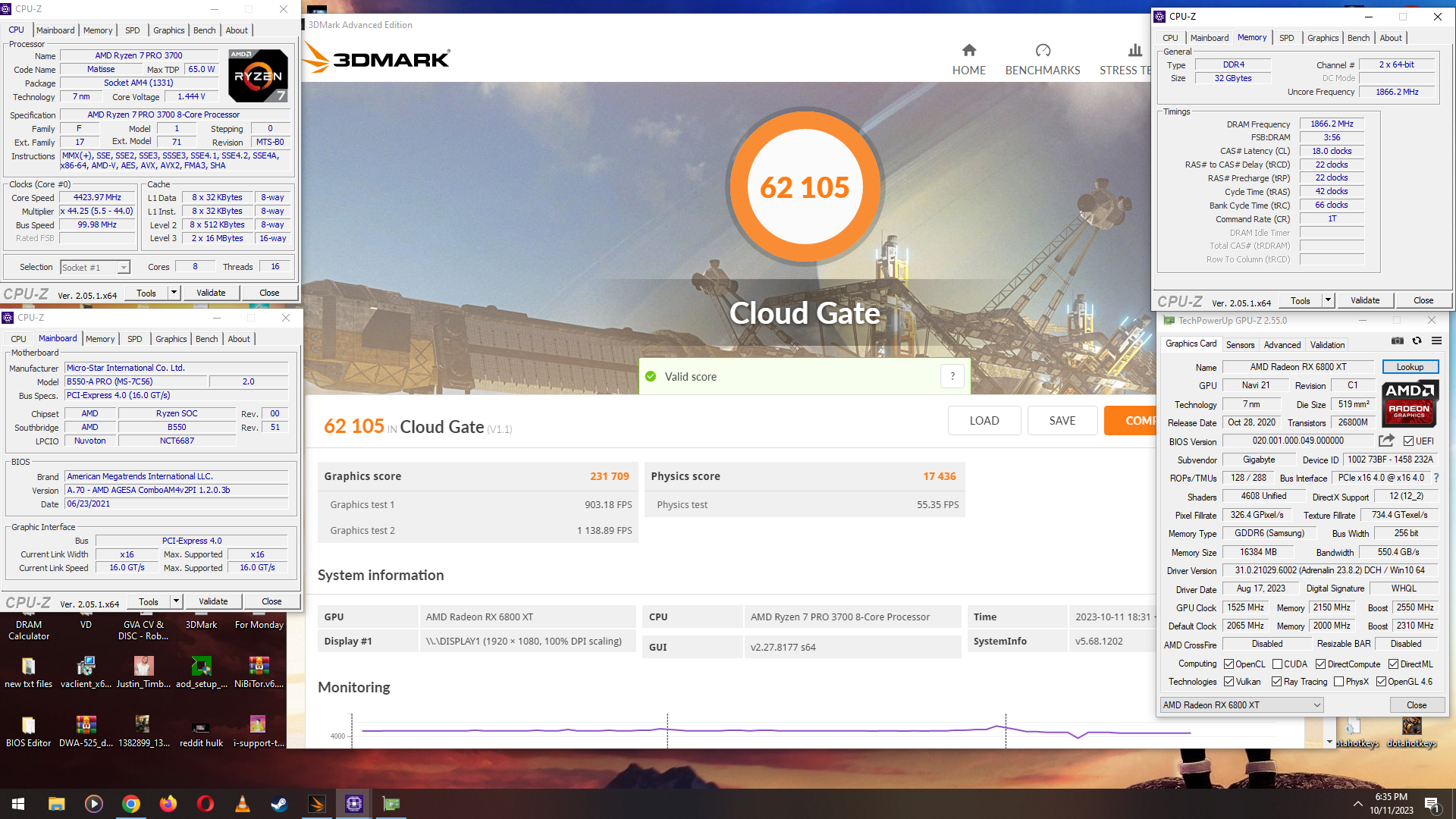Toggle the Ray Tracing checkbox
This screenshot has height=819, width=1456.
(1276, 681)
